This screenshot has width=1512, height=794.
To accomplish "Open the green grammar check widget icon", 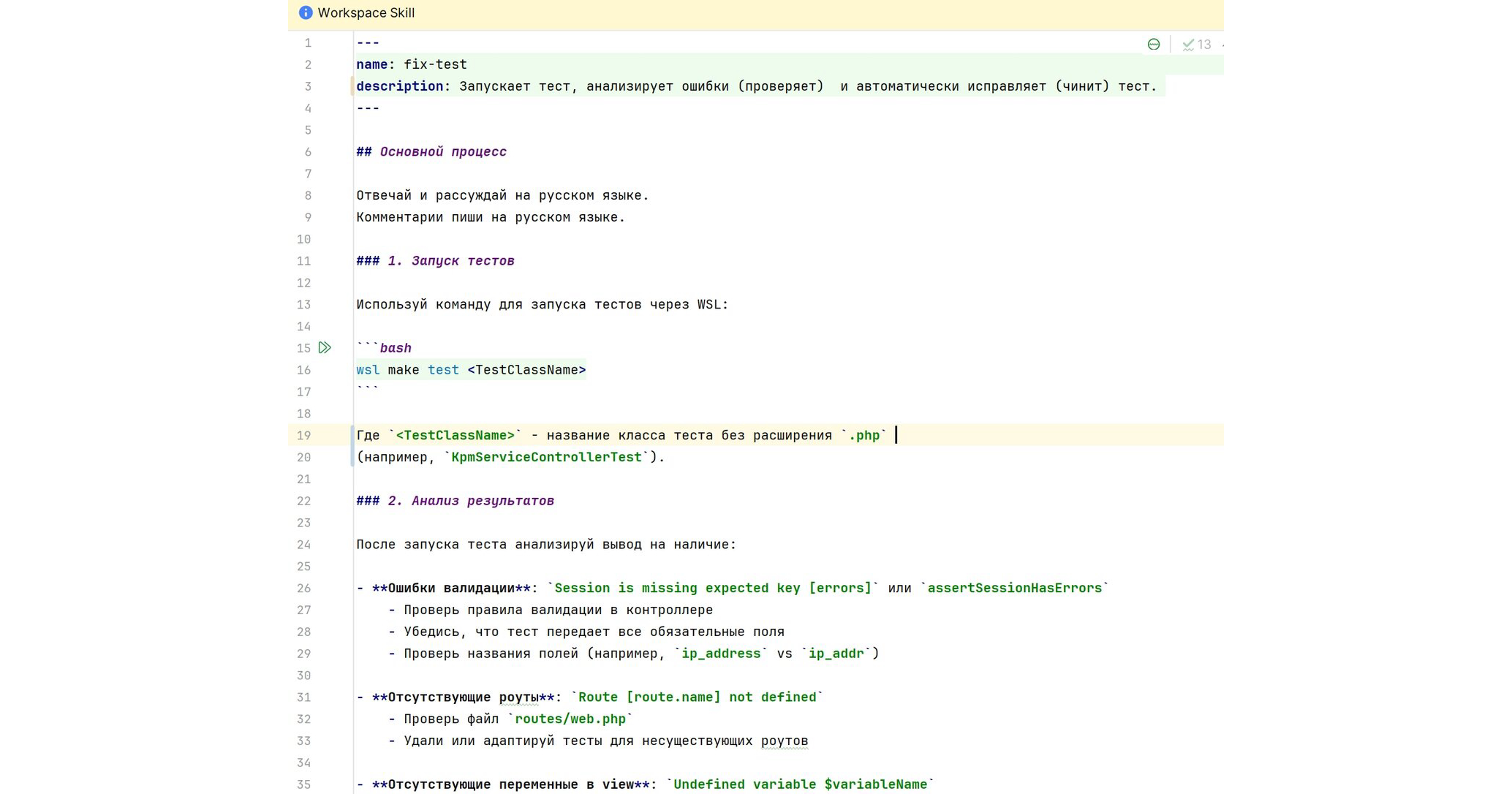I will (1154, 45).
